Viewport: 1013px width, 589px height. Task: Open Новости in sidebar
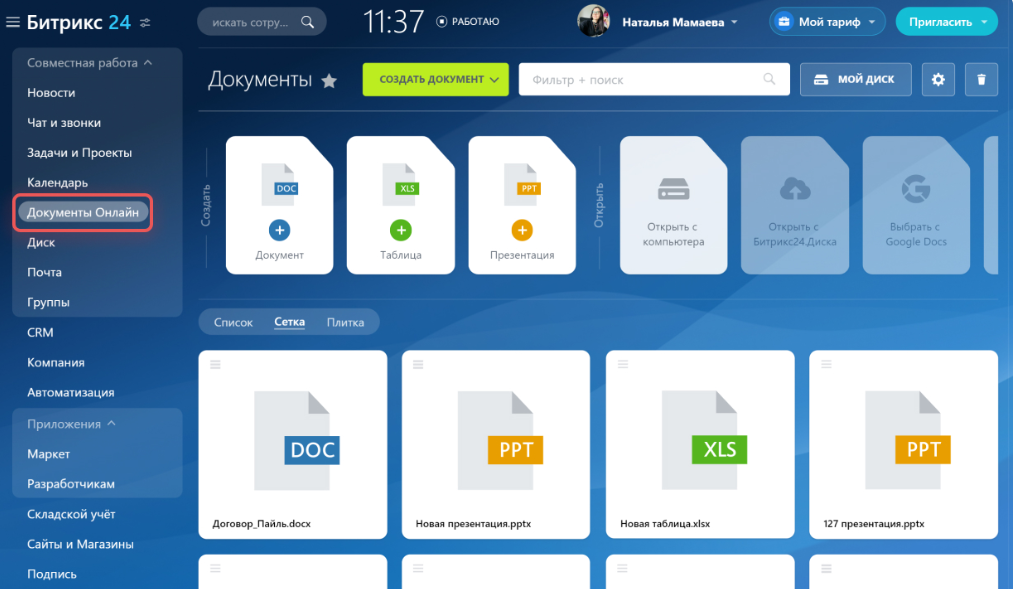pos(51,93)
